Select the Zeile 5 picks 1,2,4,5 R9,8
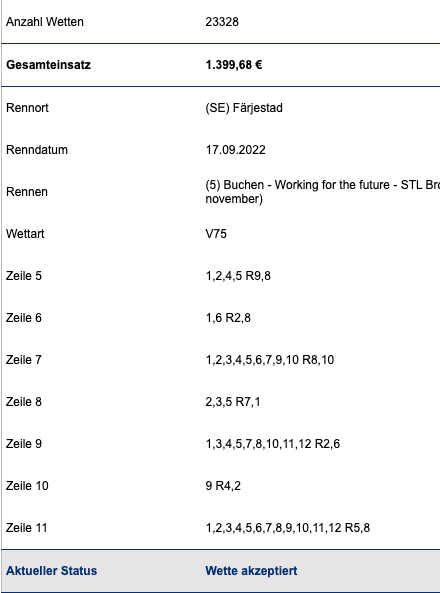Viewport: 440px width, 593px height. click(238, 276)
